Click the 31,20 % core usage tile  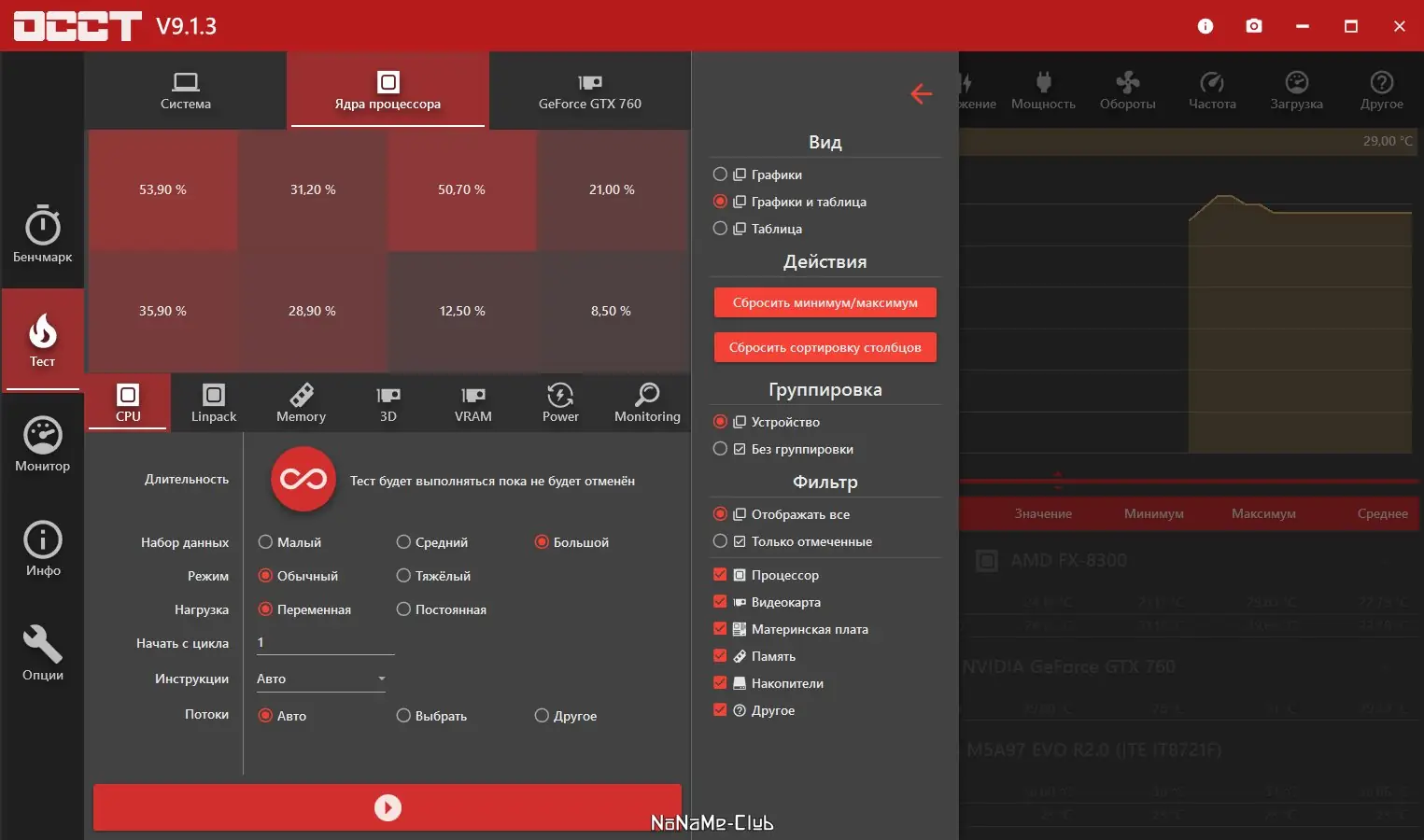tap(313, 190)
